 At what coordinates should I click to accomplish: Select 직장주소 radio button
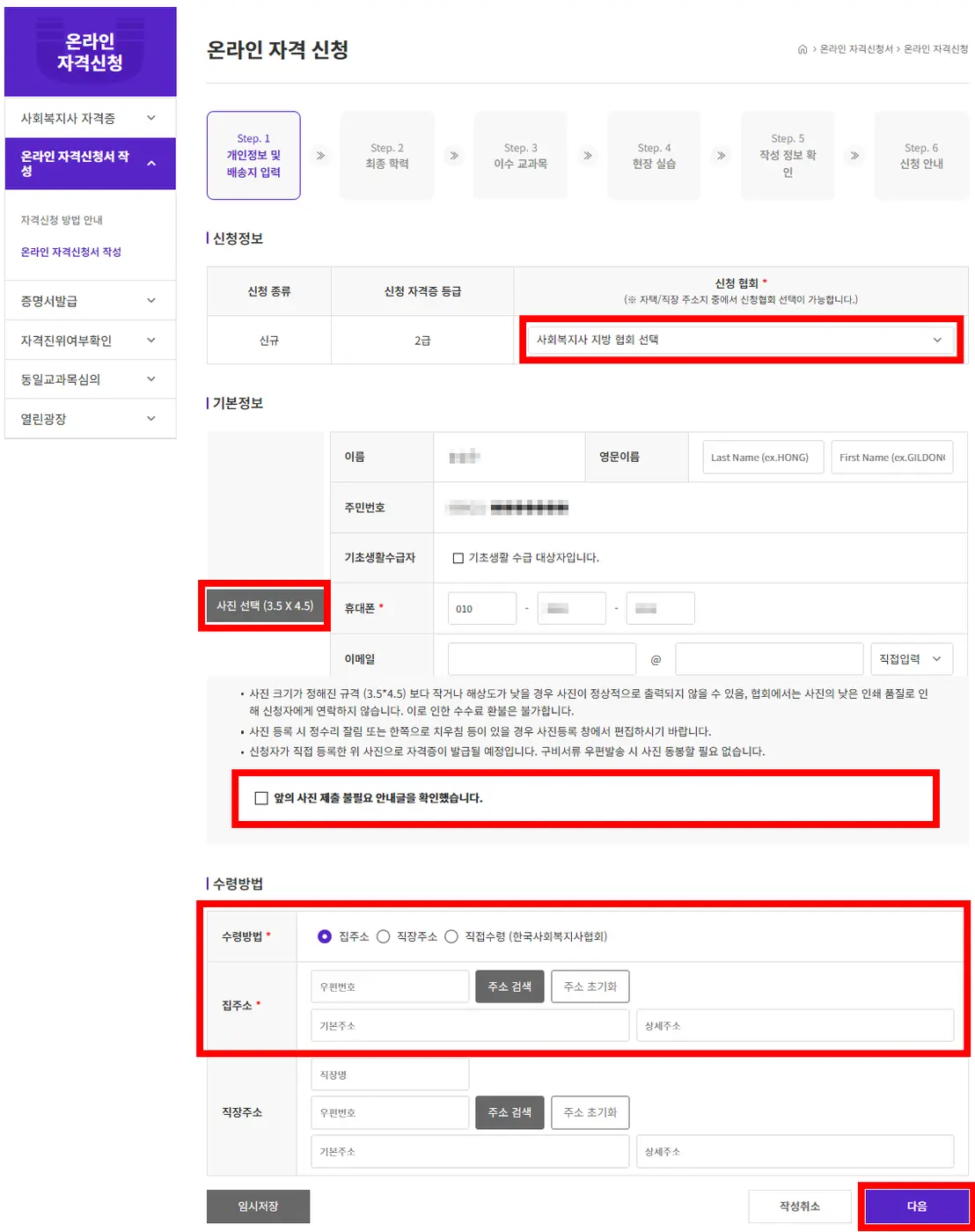tap(384, 936)
